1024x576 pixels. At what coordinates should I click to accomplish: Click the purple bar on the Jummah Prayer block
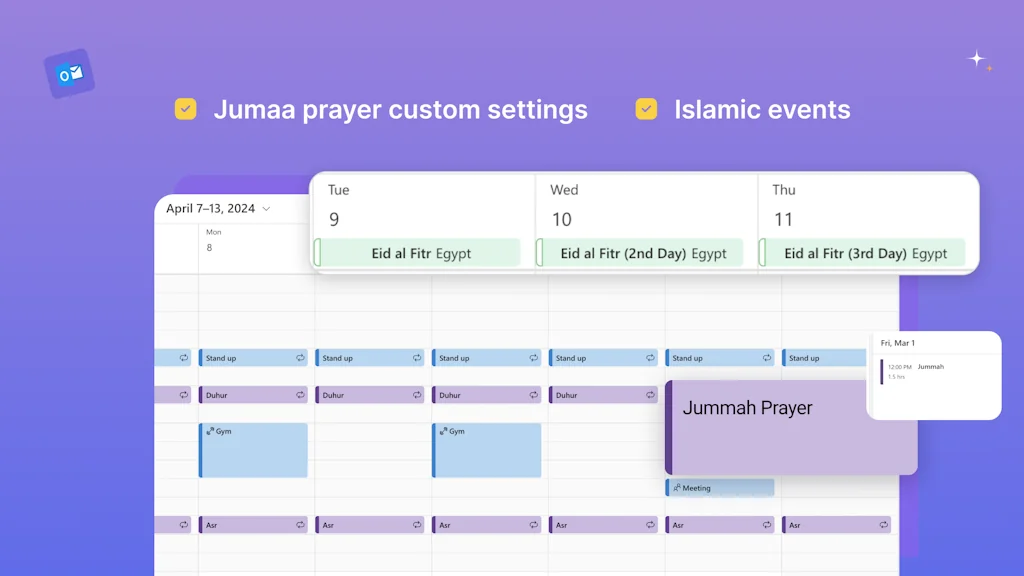(x=668, y=425)
